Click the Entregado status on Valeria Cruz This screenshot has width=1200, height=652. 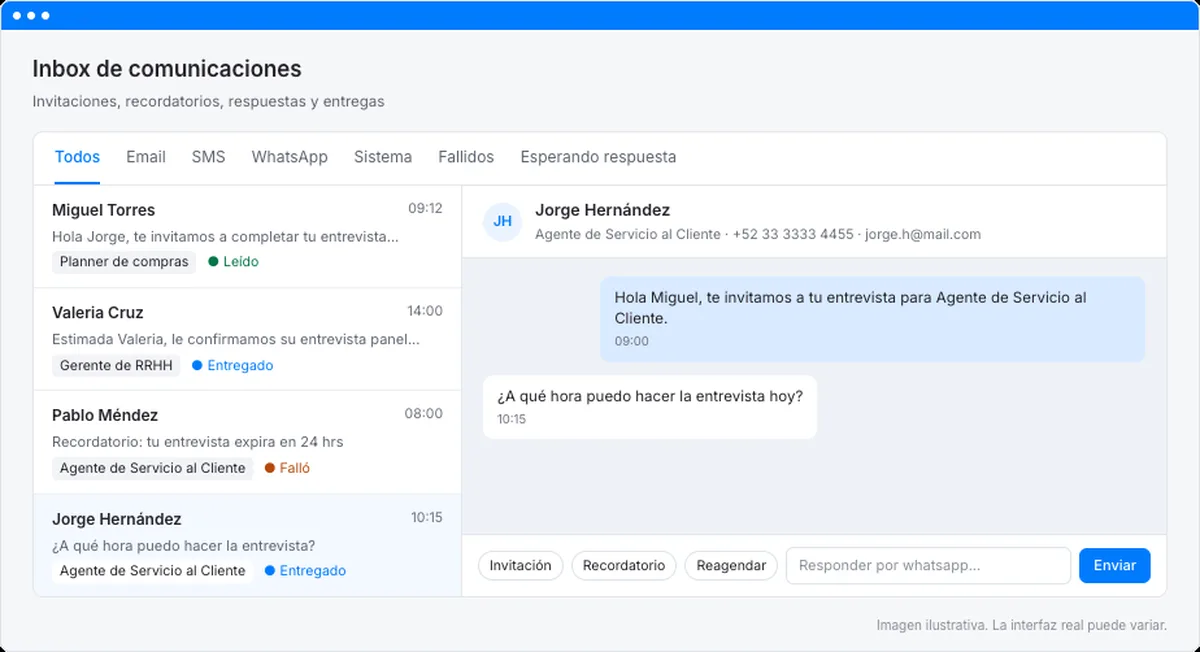pyautogui.click(x=232, y=365)
